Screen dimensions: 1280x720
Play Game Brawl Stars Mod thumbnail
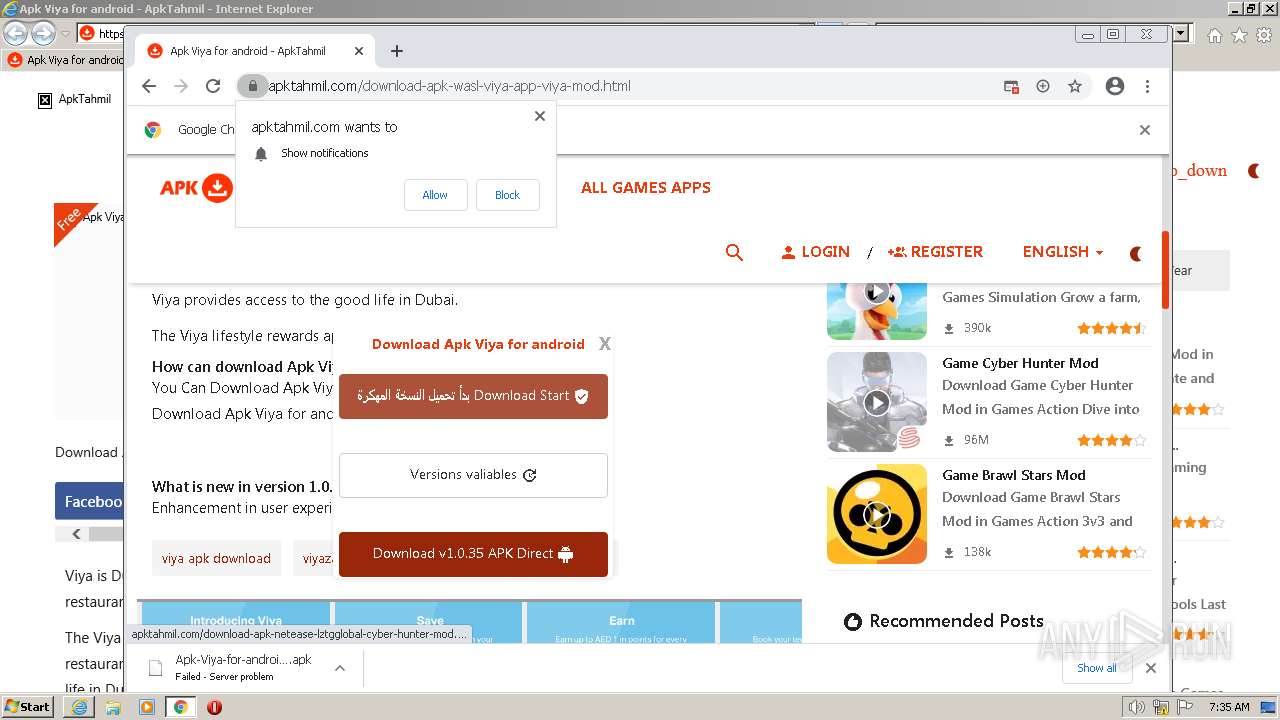[x=877, y=514]
